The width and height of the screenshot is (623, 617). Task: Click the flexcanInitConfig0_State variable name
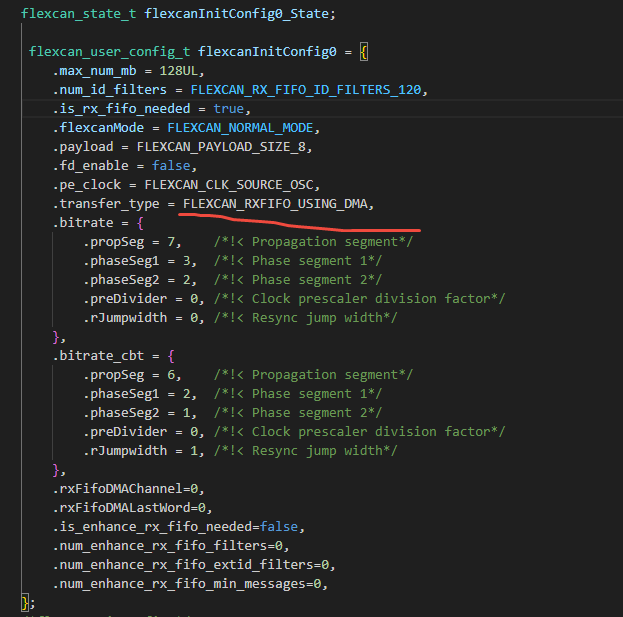pyautogui.click(x=236, y=14)
